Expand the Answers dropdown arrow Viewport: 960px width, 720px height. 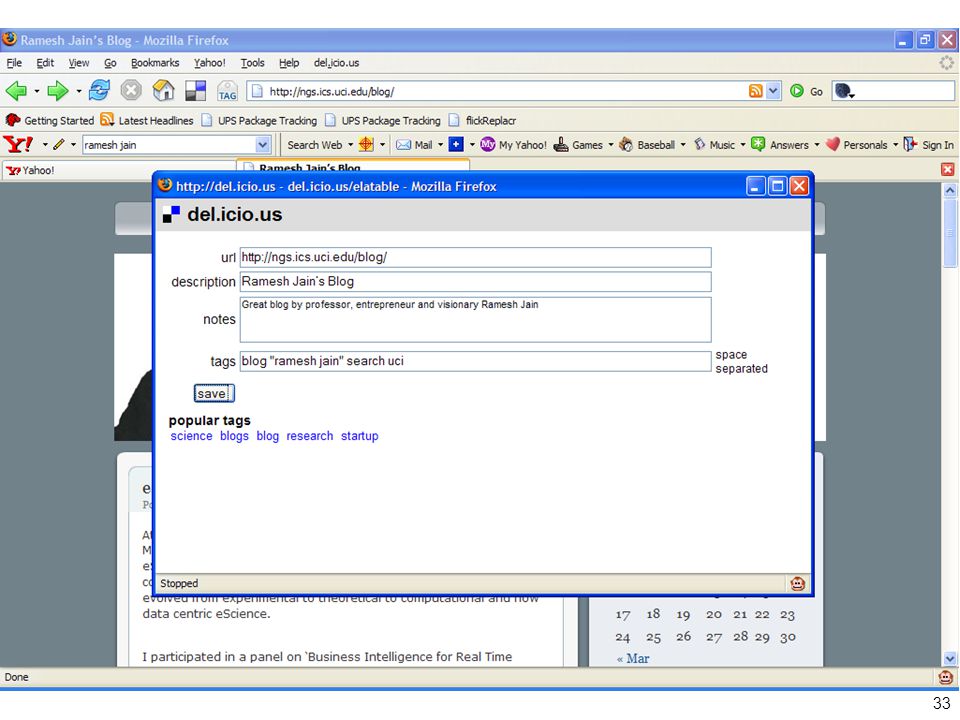pos(817,145)
